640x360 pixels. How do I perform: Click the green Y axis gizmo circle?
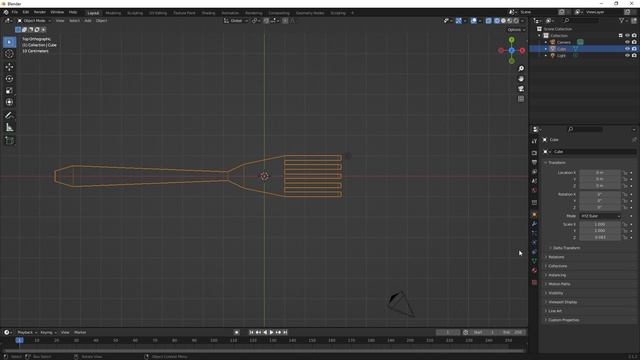(511, 40)
